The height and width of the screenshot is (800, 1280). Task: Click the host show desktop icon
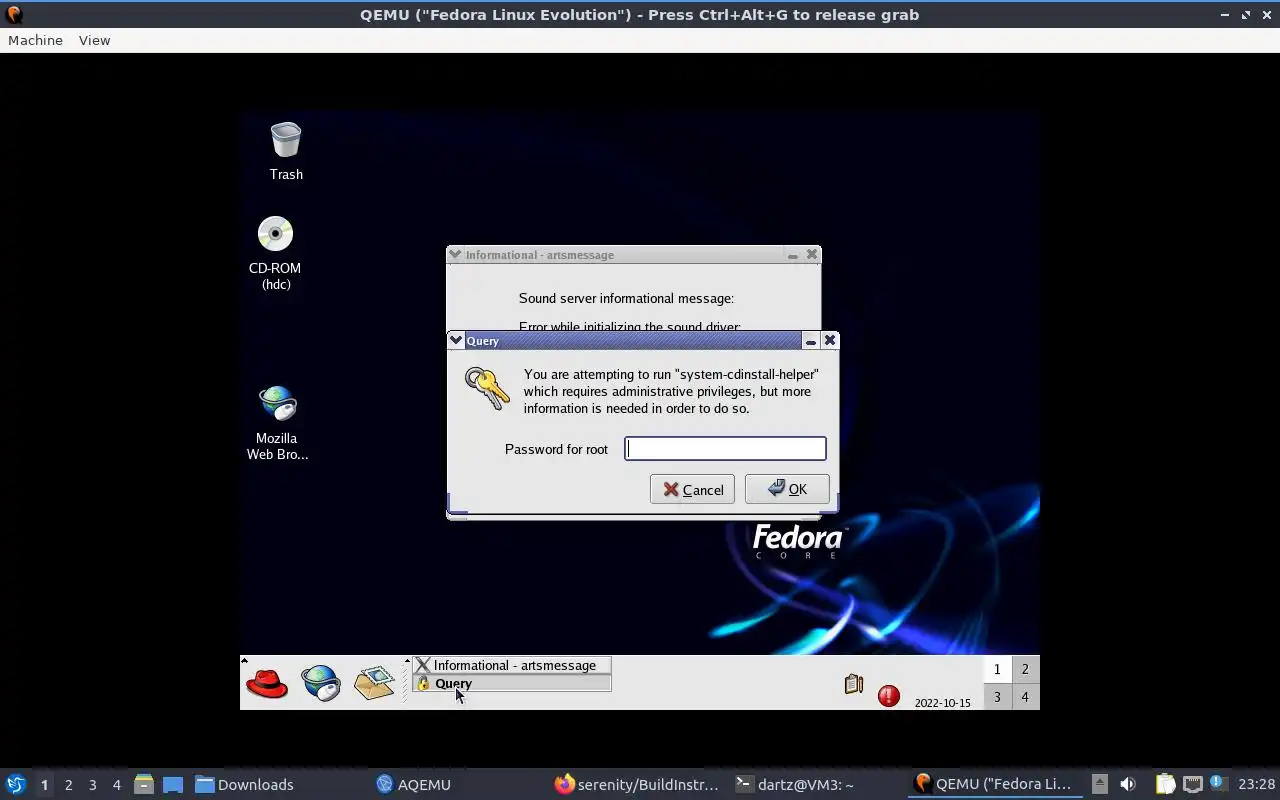pyautogui.click(x=173, y=785)
